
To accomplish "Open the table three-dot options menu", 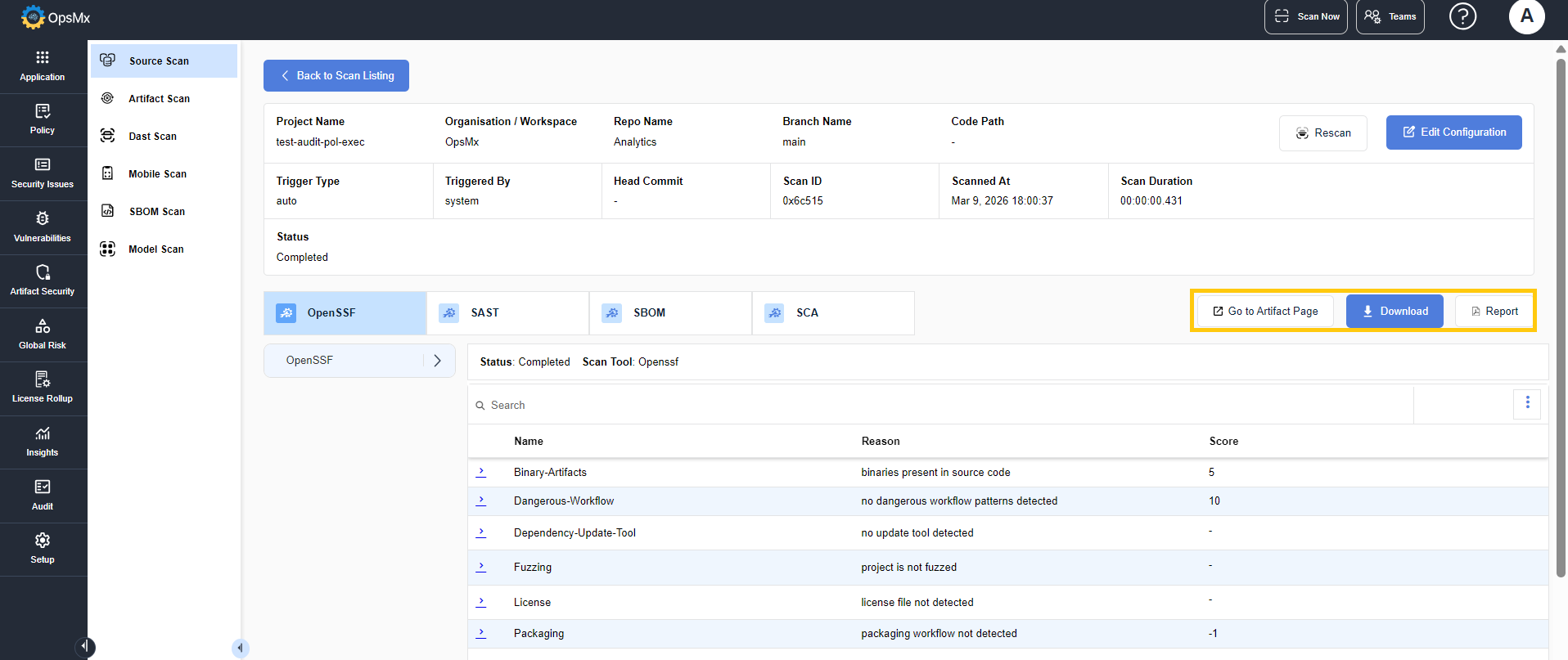I will pos(1527,403).
